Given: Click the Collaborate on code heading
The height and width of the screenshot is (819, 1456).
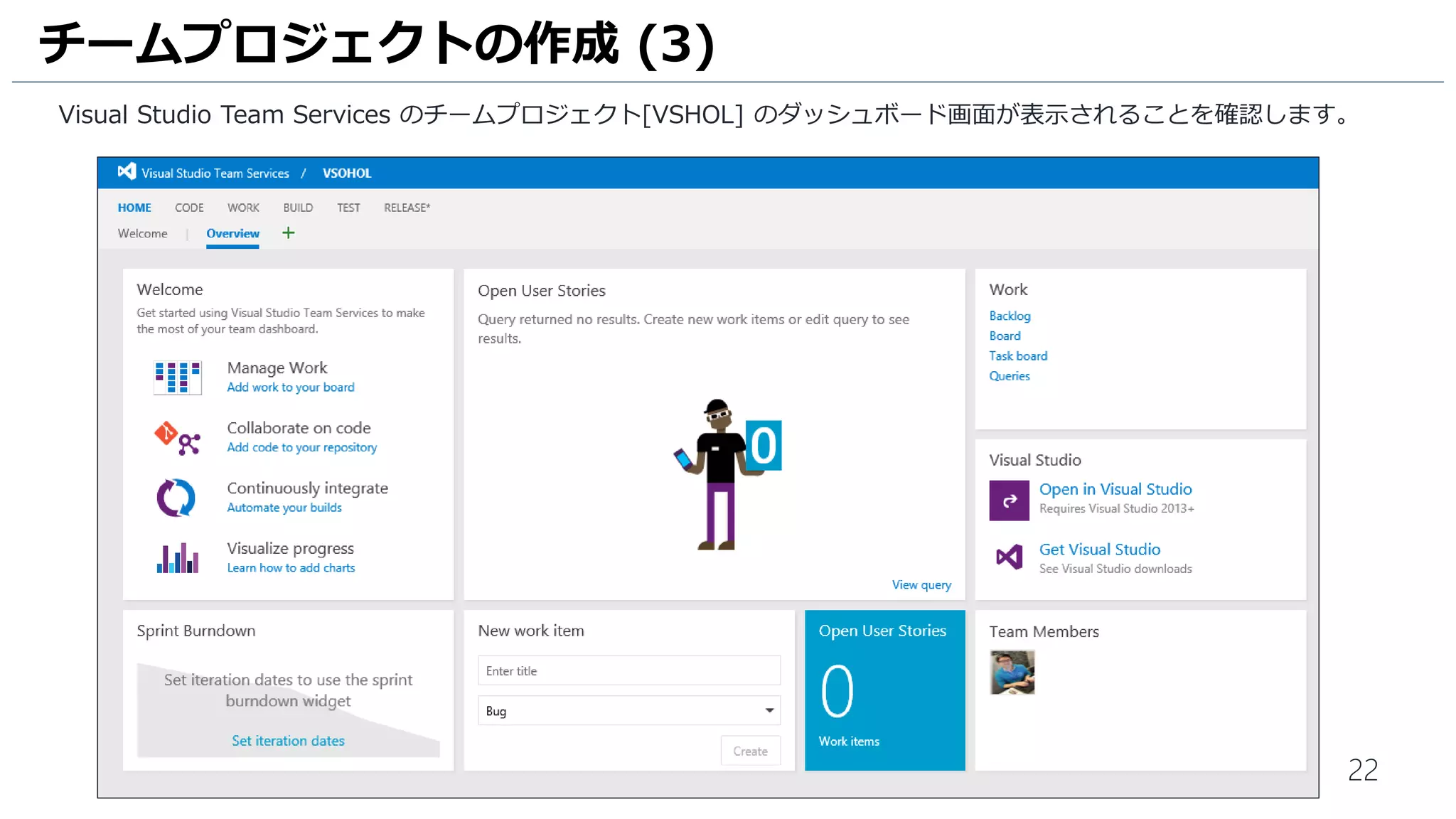Looking at the screenshot, I should point(299,428).
